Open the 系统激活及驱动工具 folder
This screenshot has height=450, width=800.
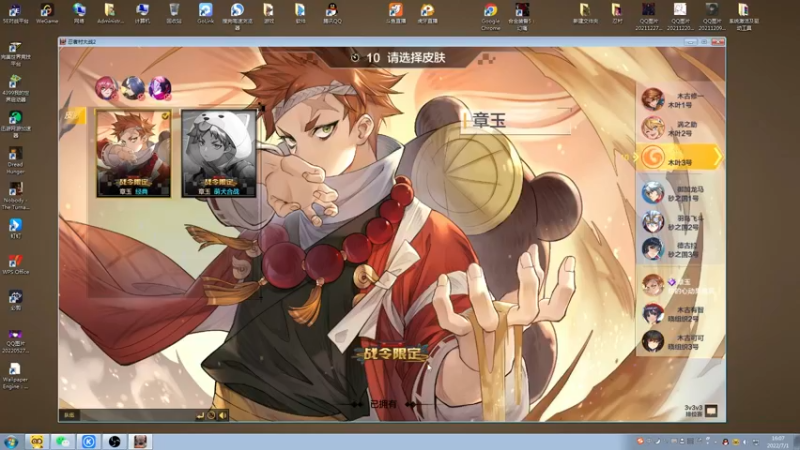click(743, 15)
